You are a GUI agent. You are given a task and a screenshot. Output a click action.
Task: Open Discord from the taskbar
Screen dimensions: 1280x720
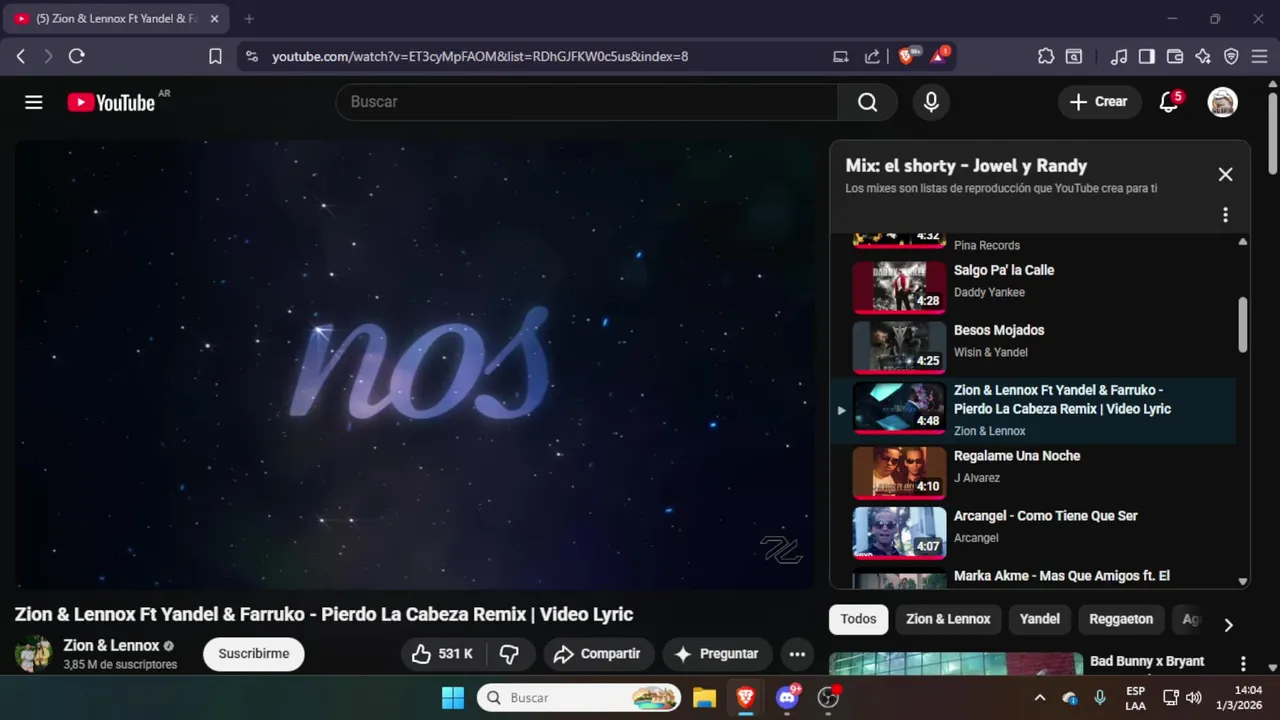coord(787,697)
